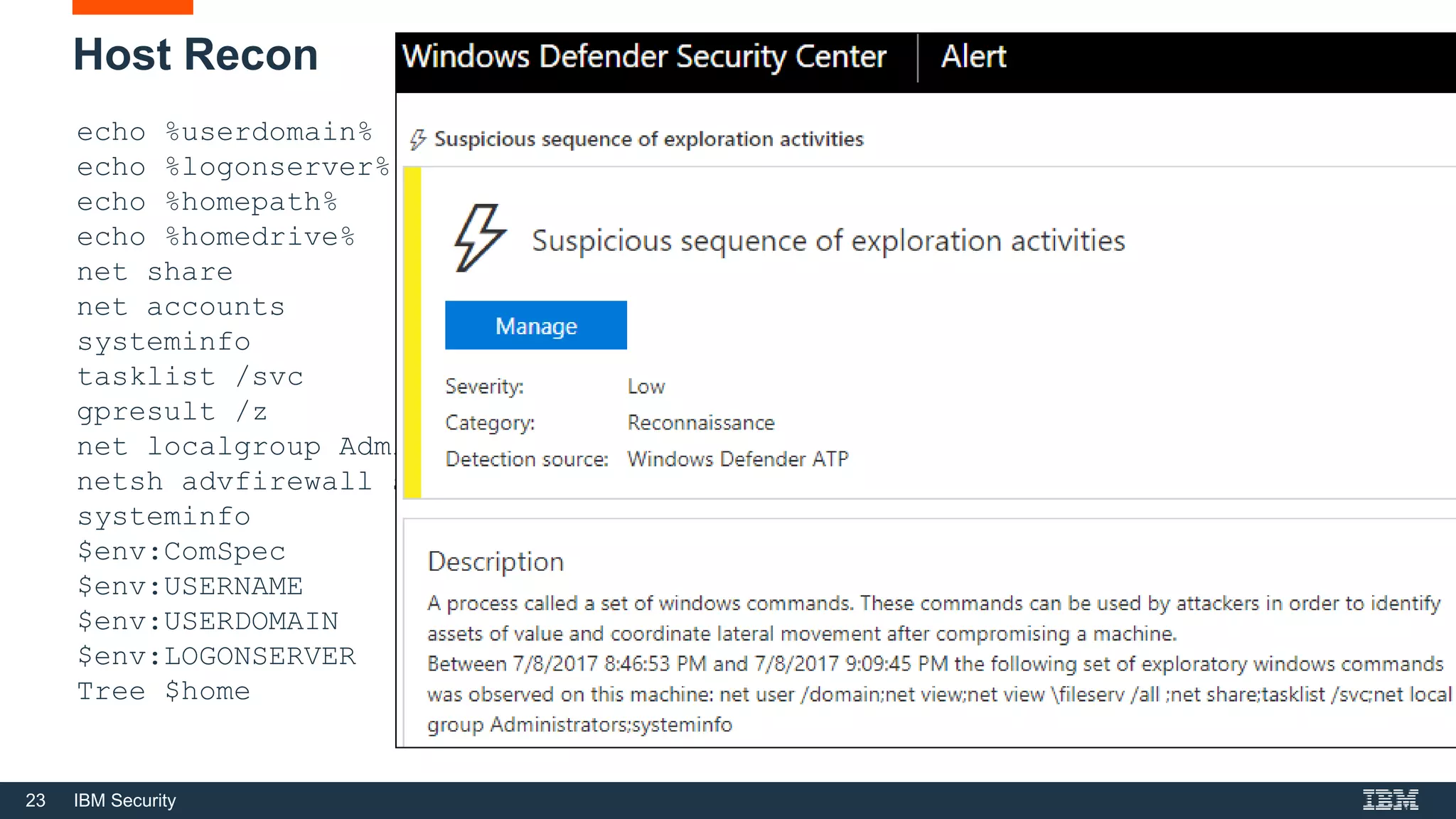Click the yellow severity bar on alert card
The width and height of the screenshot is (1456, 819).
[x=412, y=332]
